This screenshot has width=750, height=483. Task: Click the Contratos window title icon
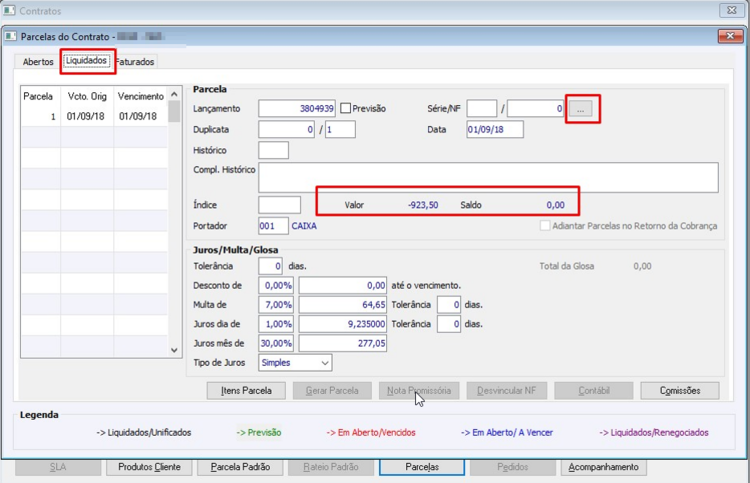(9, 11)
